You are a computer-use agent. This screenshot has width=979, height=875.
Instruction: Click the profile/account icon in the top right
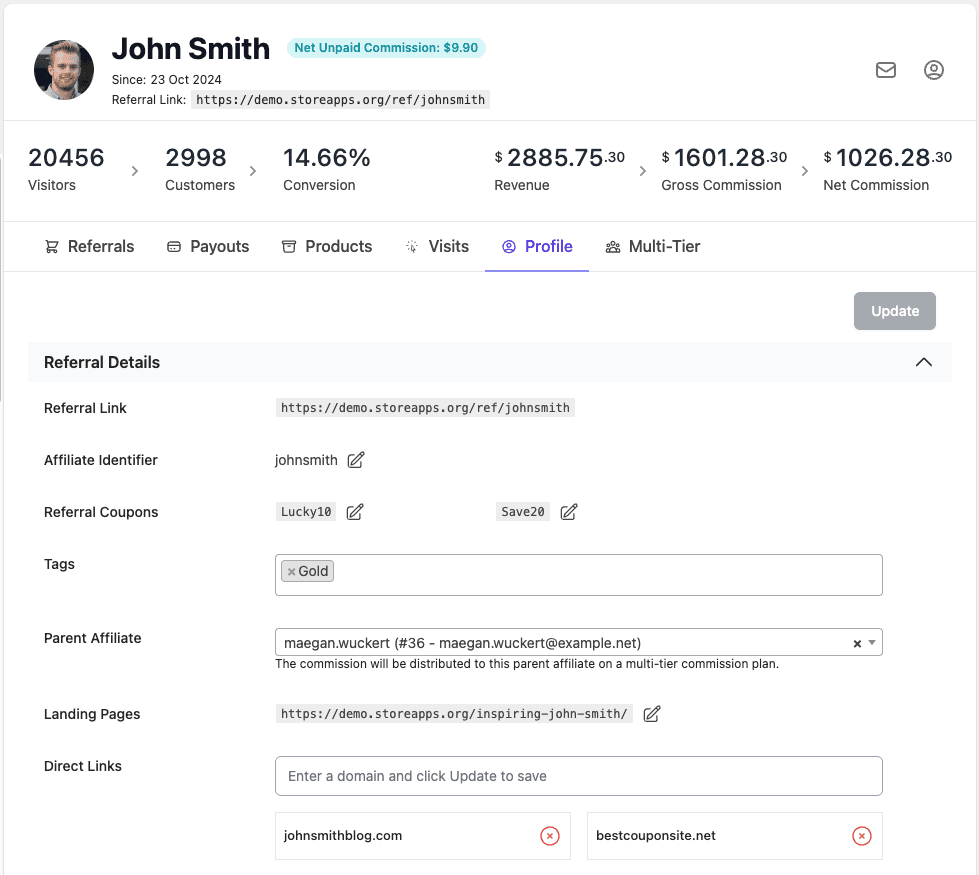point(933,70)
